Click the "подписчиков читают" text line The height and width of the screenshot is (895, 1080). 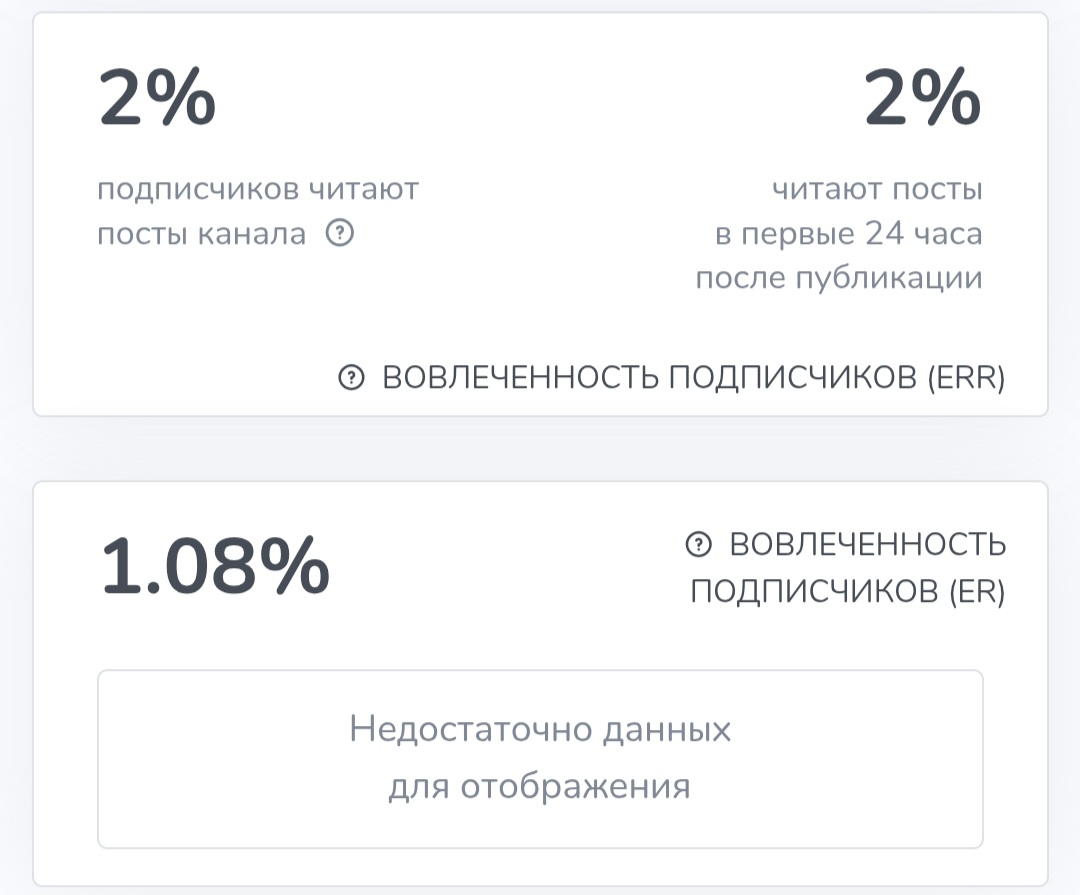pos(258,189)
